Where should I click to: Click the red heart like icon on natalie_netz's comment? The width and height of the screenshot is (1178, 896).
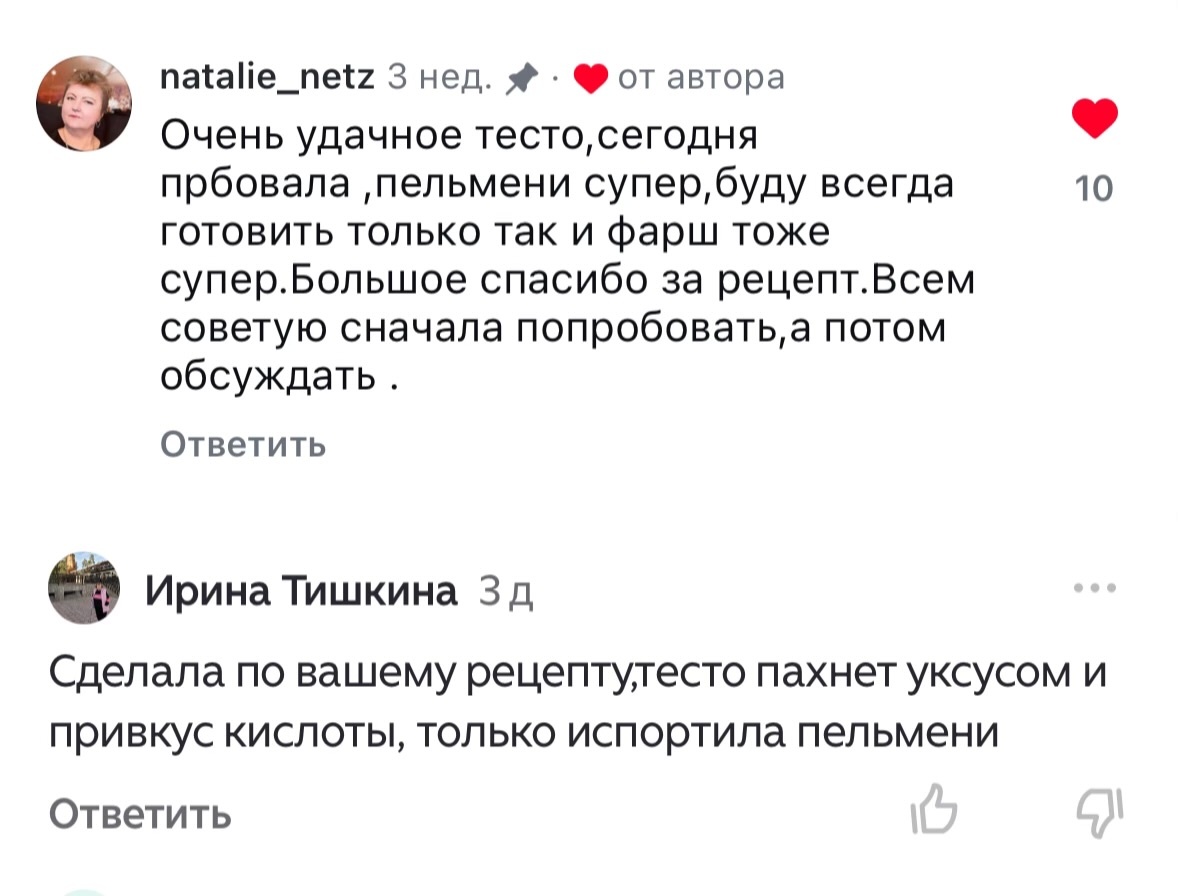(x=1095, y=117)
